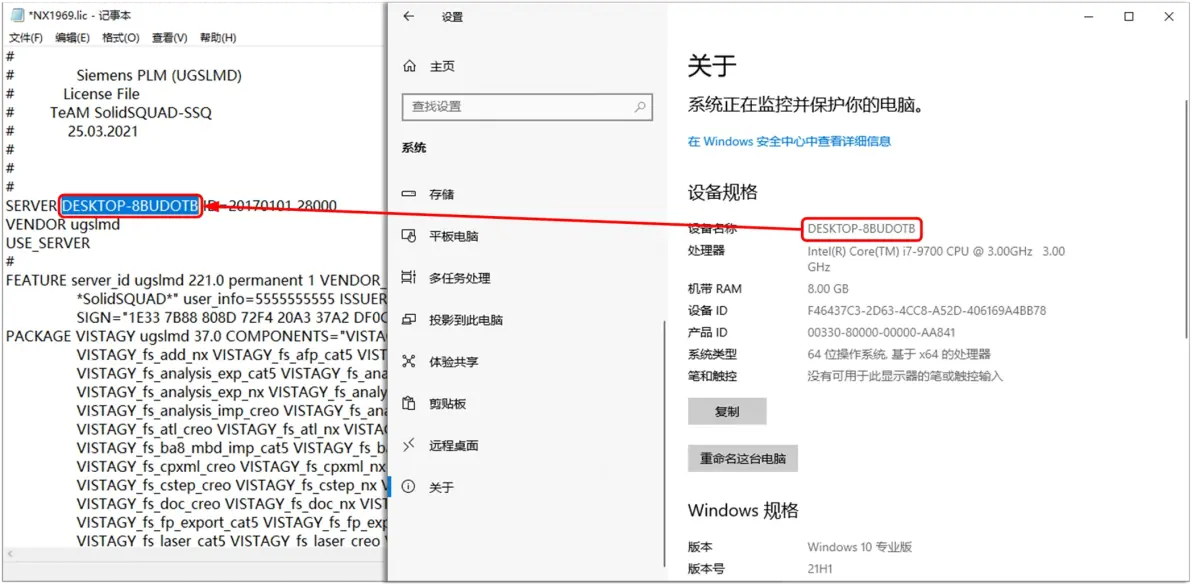Open 在 Windows 安全中心中查看详细信息 link
The image size is (1192, 584).
789,141
